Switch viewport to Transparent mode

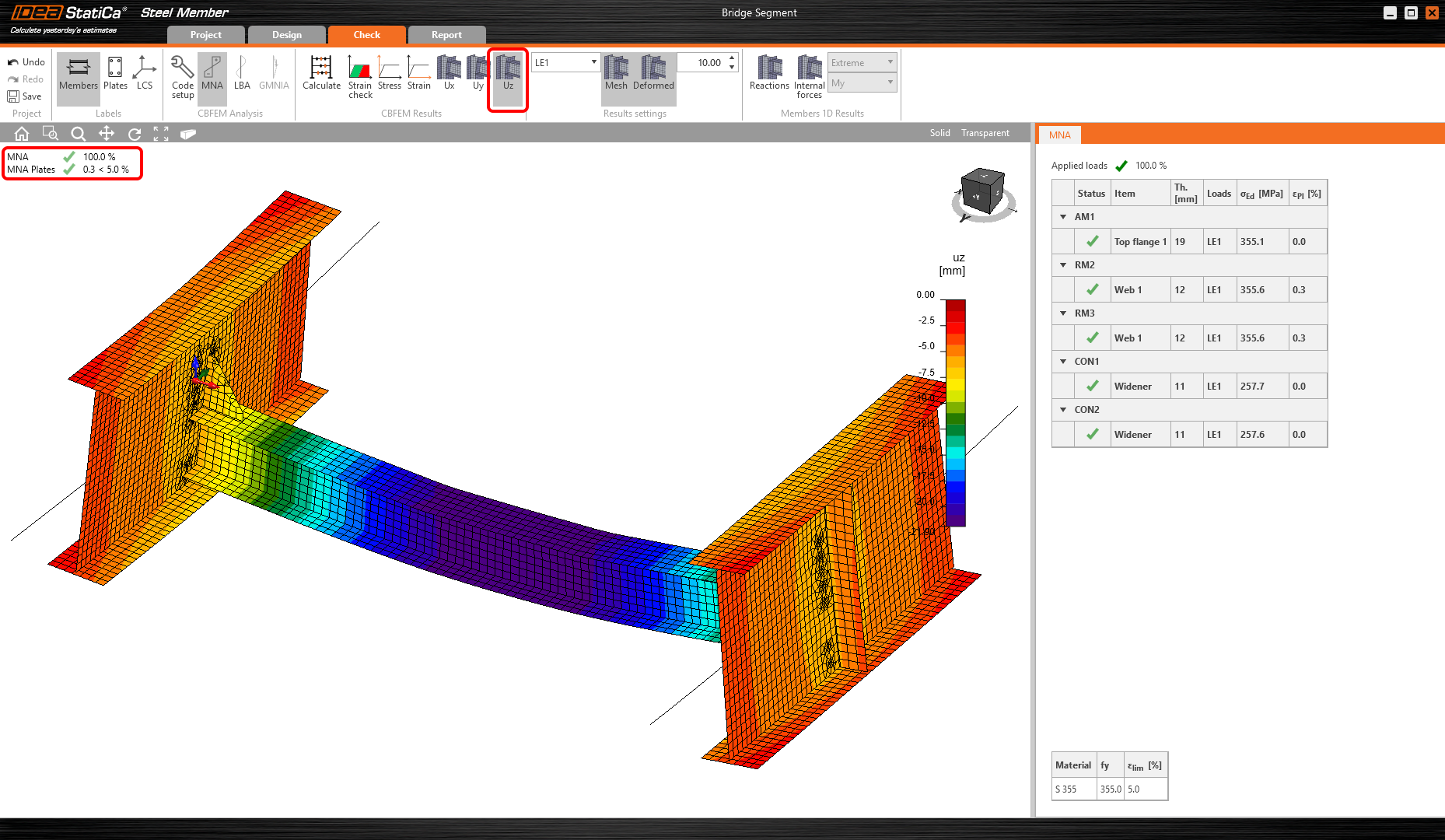coord(984,132)
